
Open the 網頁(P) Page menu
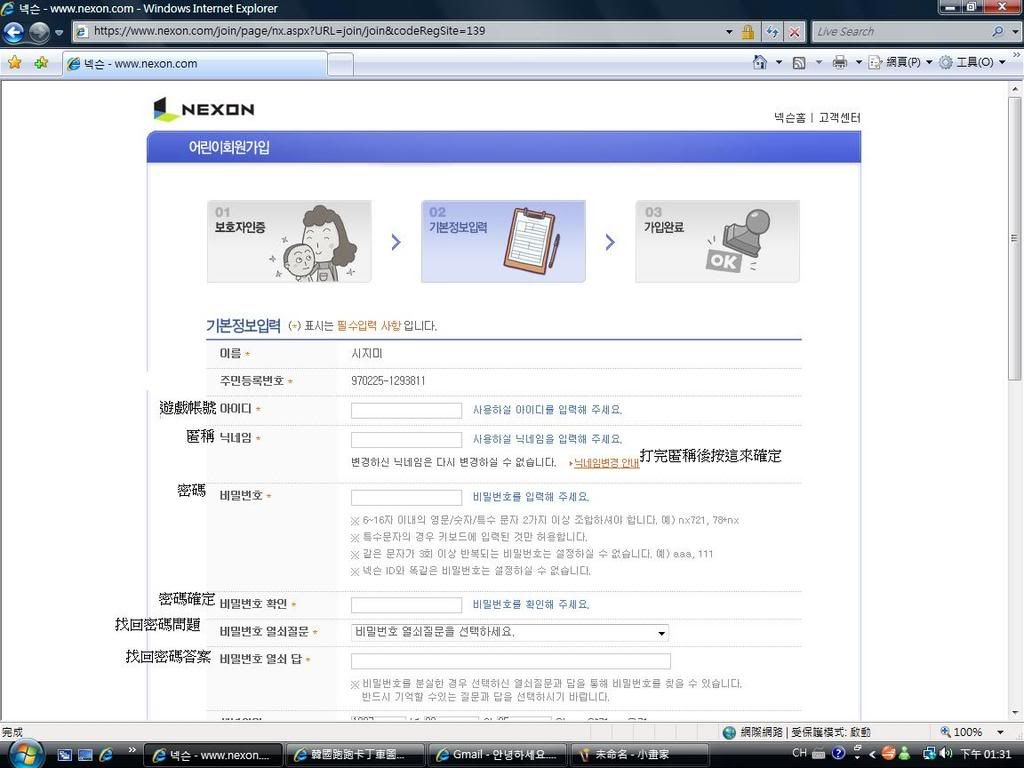899,62
